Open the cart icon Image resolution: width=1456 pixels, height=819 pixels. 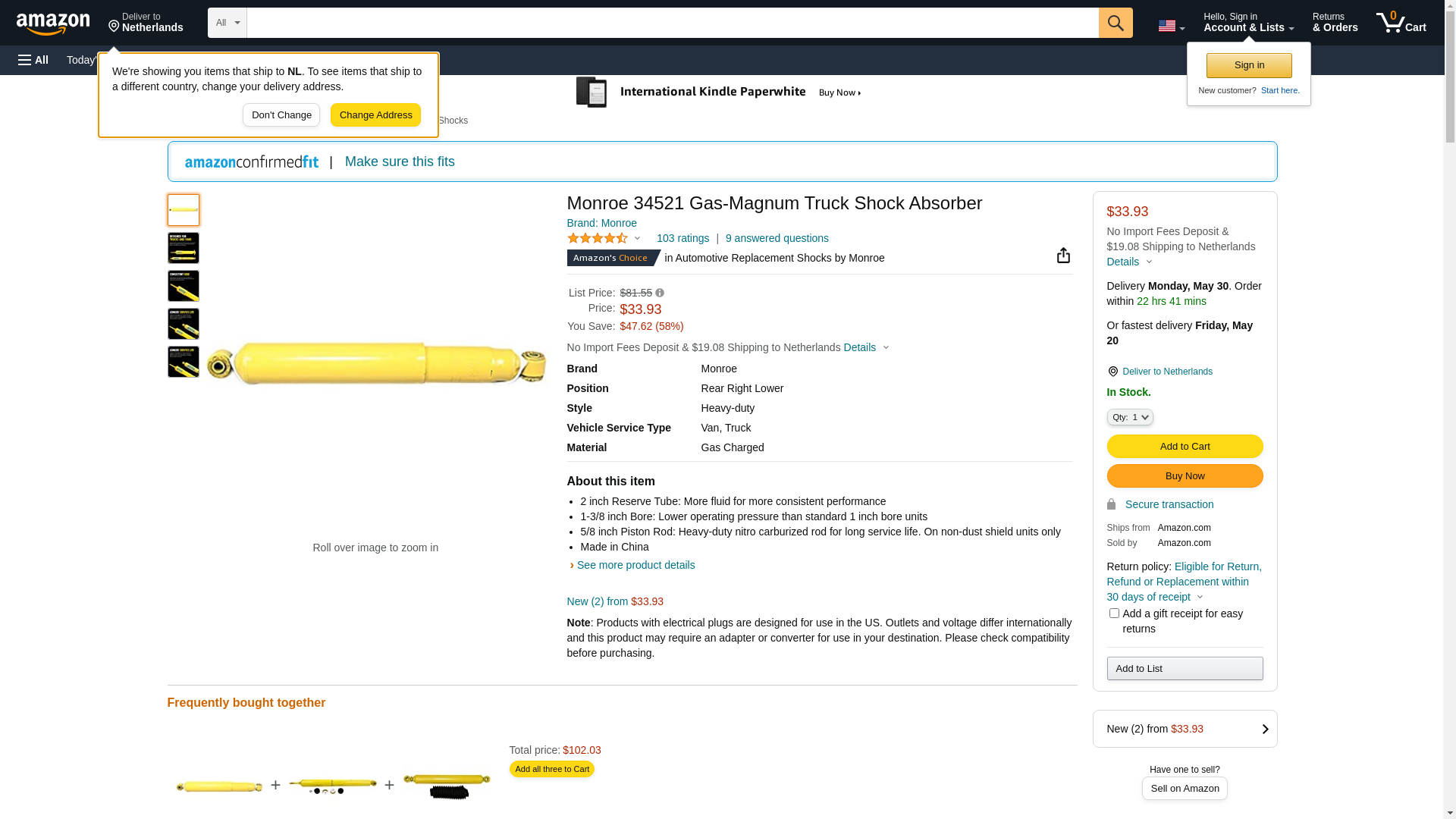[x=1401, y=23]
